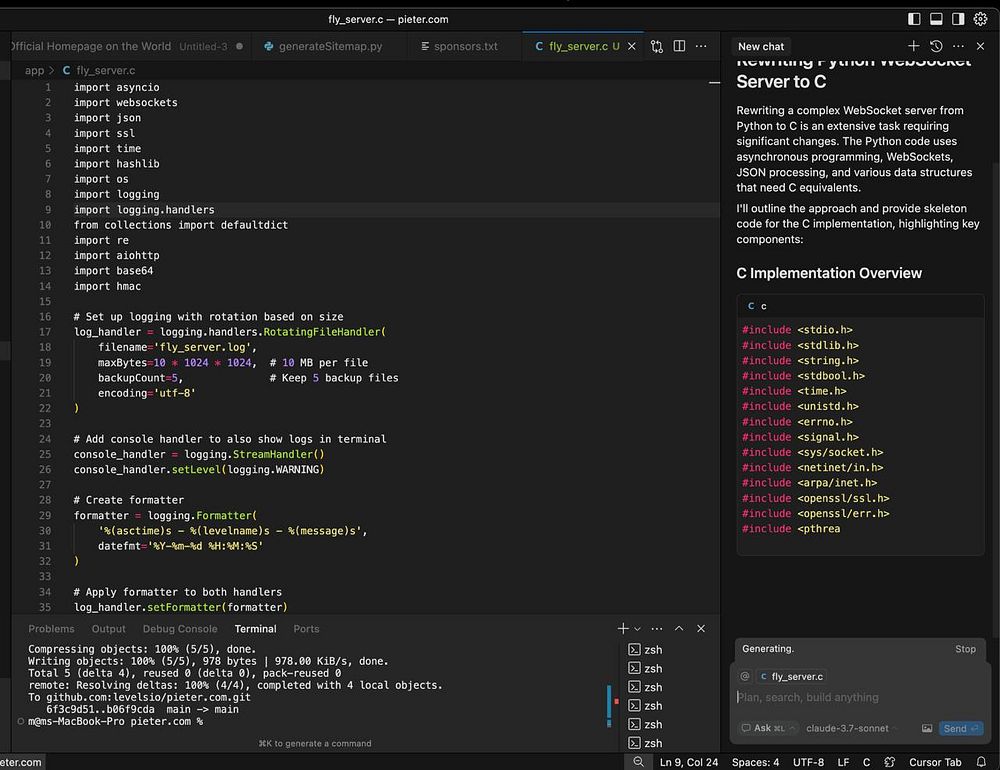
Task: Open the settings gear in the title bar
Action: click(x=980, y=19)
